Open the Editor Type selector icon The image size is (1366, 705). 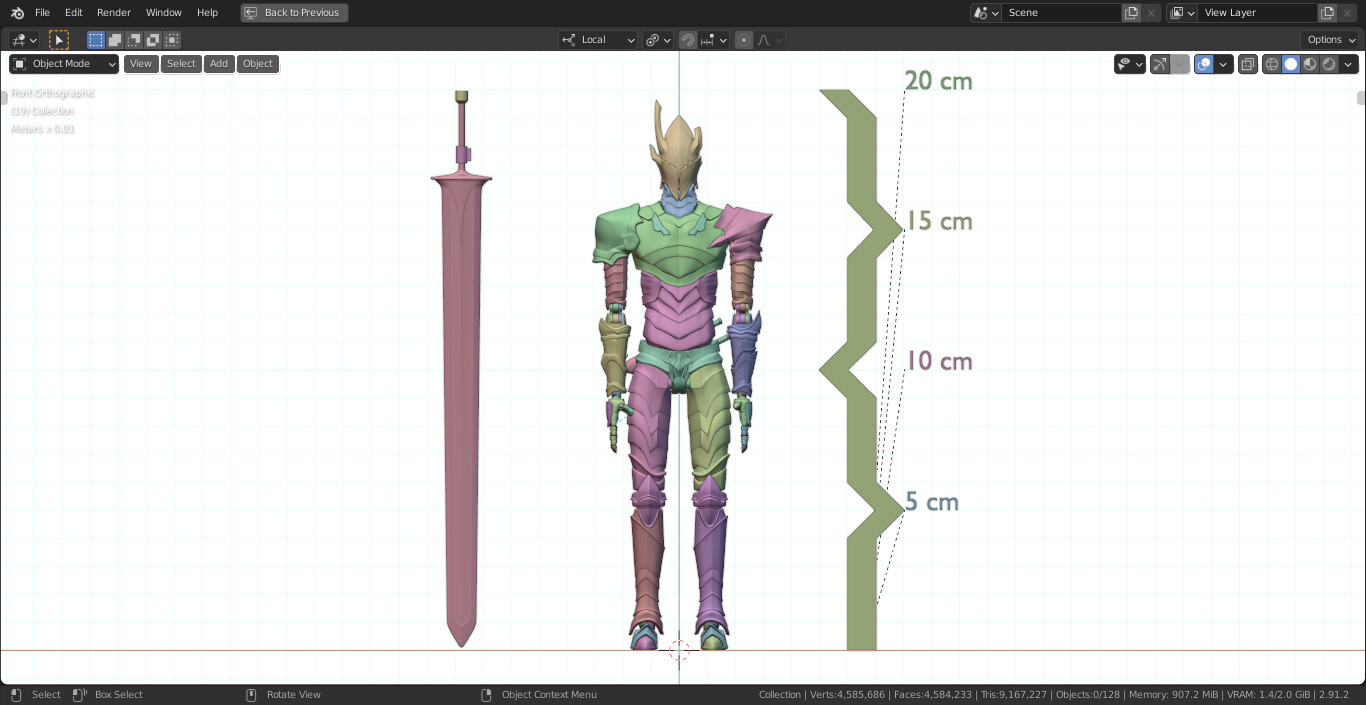(16, 40)
